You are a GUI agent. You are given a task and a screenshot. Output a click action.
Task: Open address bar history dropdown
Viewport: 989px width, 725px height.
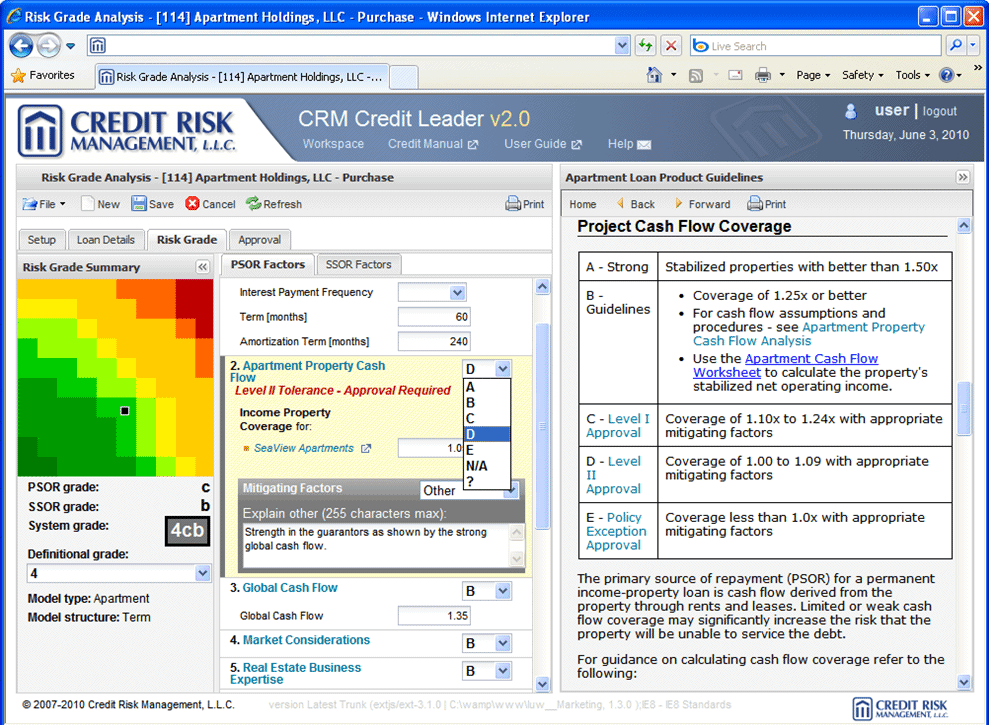tap(622, 45)
